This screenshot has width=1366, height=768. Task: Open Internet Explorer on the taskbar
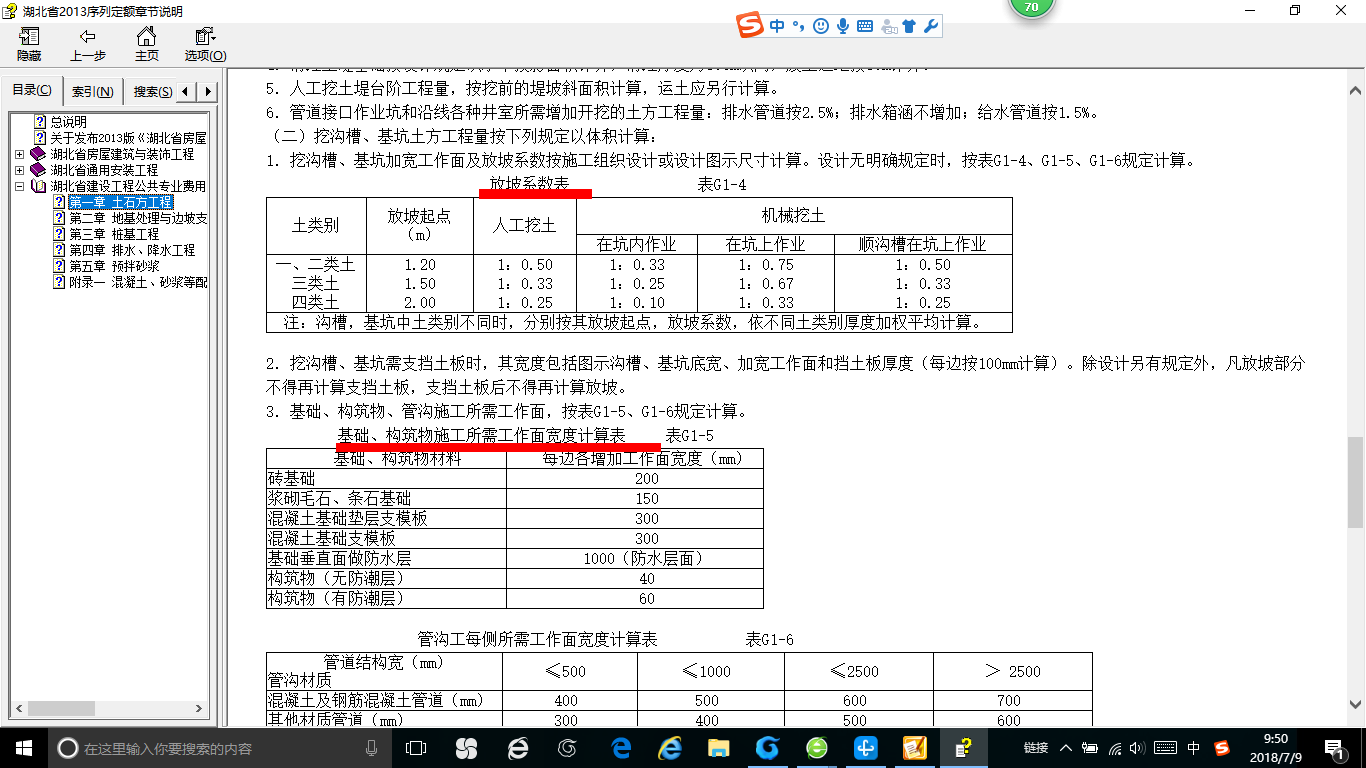click(669, 747)
